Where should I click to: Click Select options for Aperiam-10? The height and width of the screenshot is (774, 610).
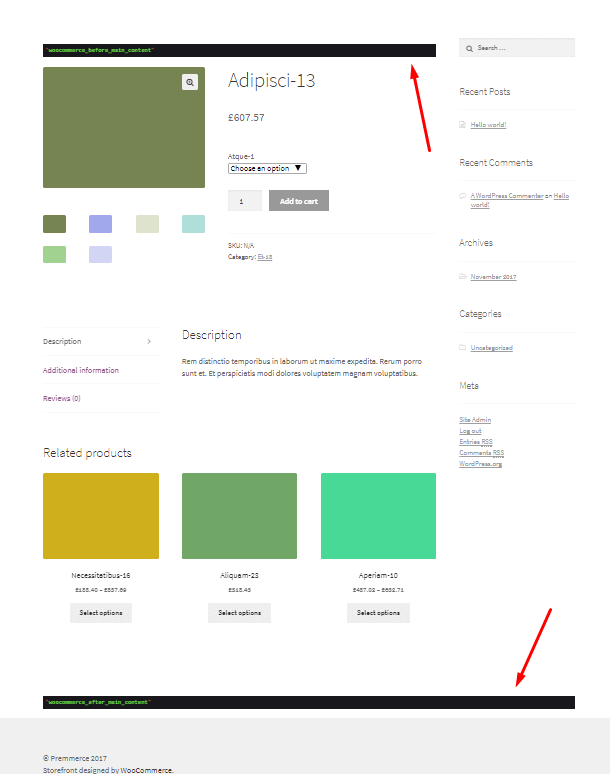pos(378,613)
